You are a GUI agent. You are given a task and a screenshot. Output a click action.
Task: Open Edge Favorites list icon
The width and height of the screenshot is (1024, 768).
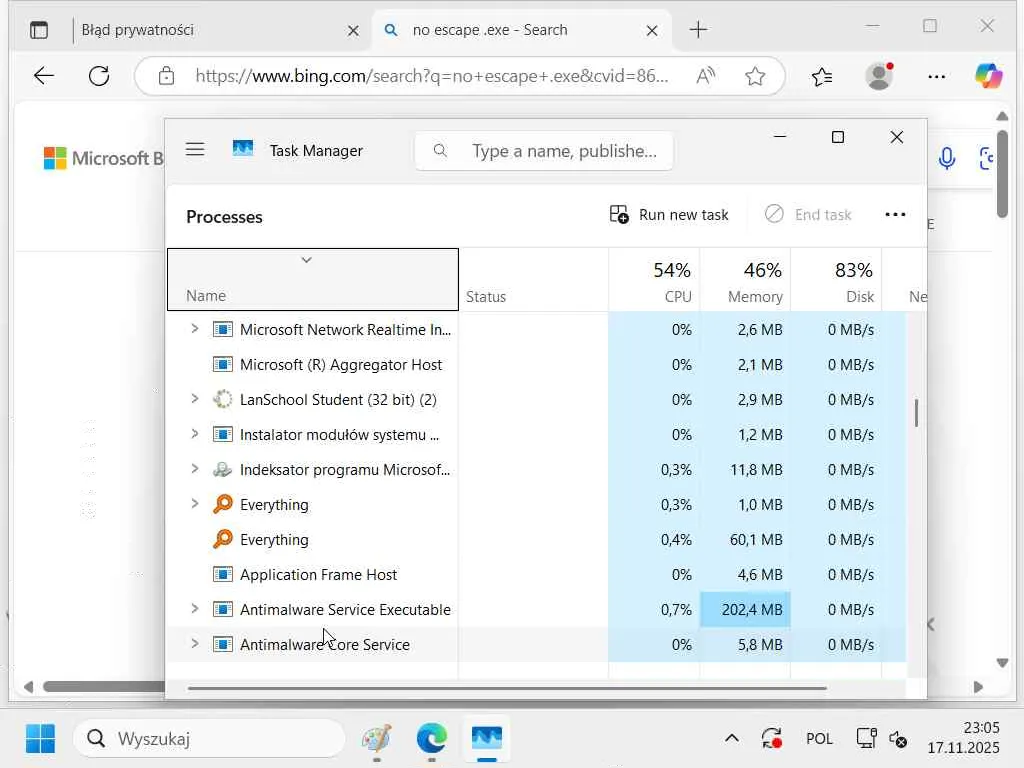click(822, 76)
